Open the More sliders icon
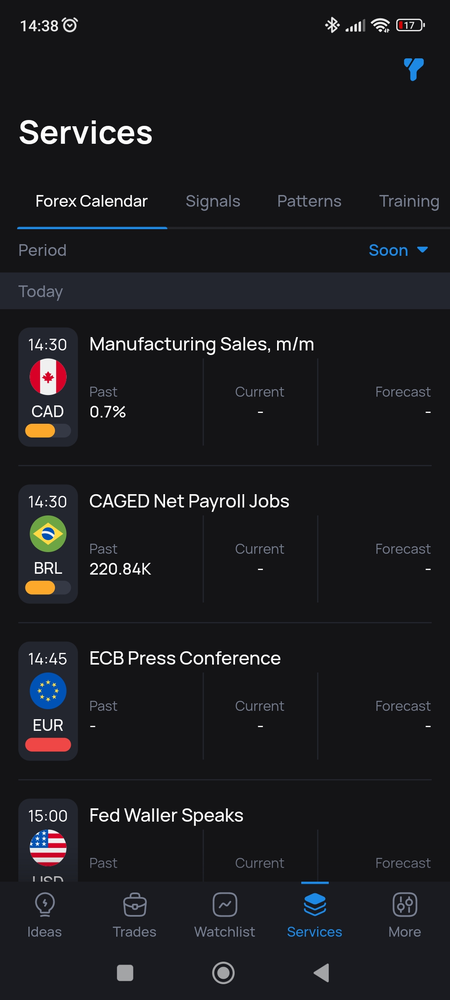Image resolution: width=450 pixels, height=1000 pixels. coord(405,904)
